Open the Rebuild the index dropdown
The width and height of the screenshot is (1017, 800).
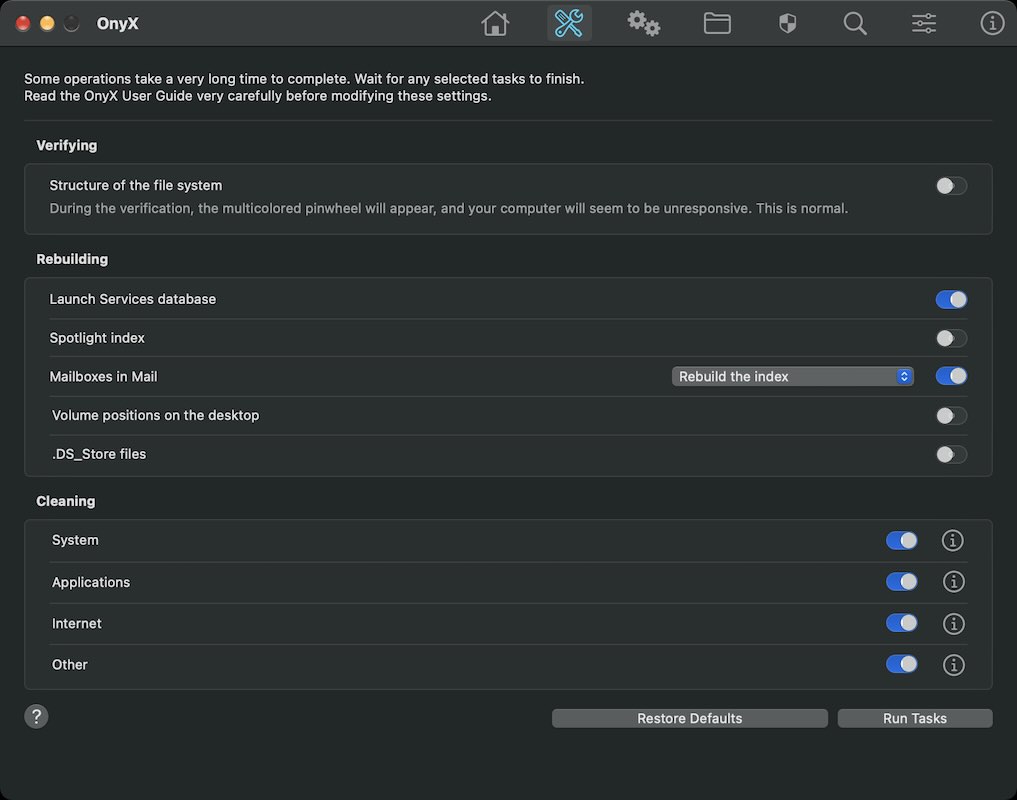pyautogui.click(x=793, y=376)
